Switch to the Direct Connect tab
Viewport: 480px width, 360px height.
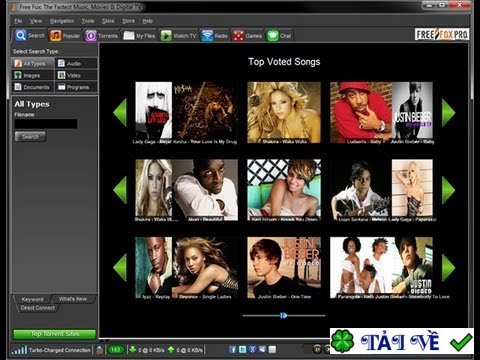point(38,308)
